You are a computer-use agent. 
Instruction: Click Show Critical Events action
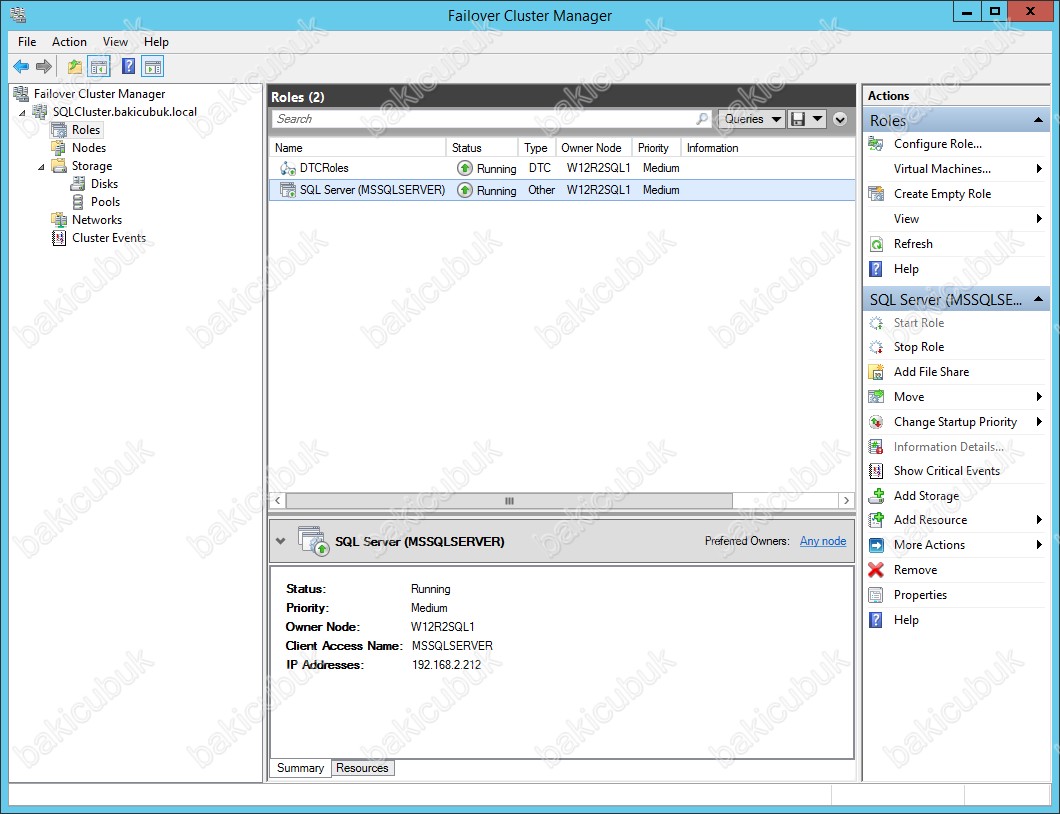tap(946, 471)
